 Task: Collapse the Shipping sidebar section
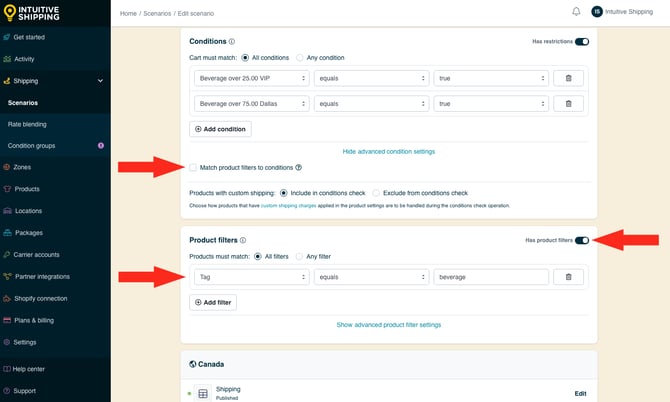coord(100,81)
